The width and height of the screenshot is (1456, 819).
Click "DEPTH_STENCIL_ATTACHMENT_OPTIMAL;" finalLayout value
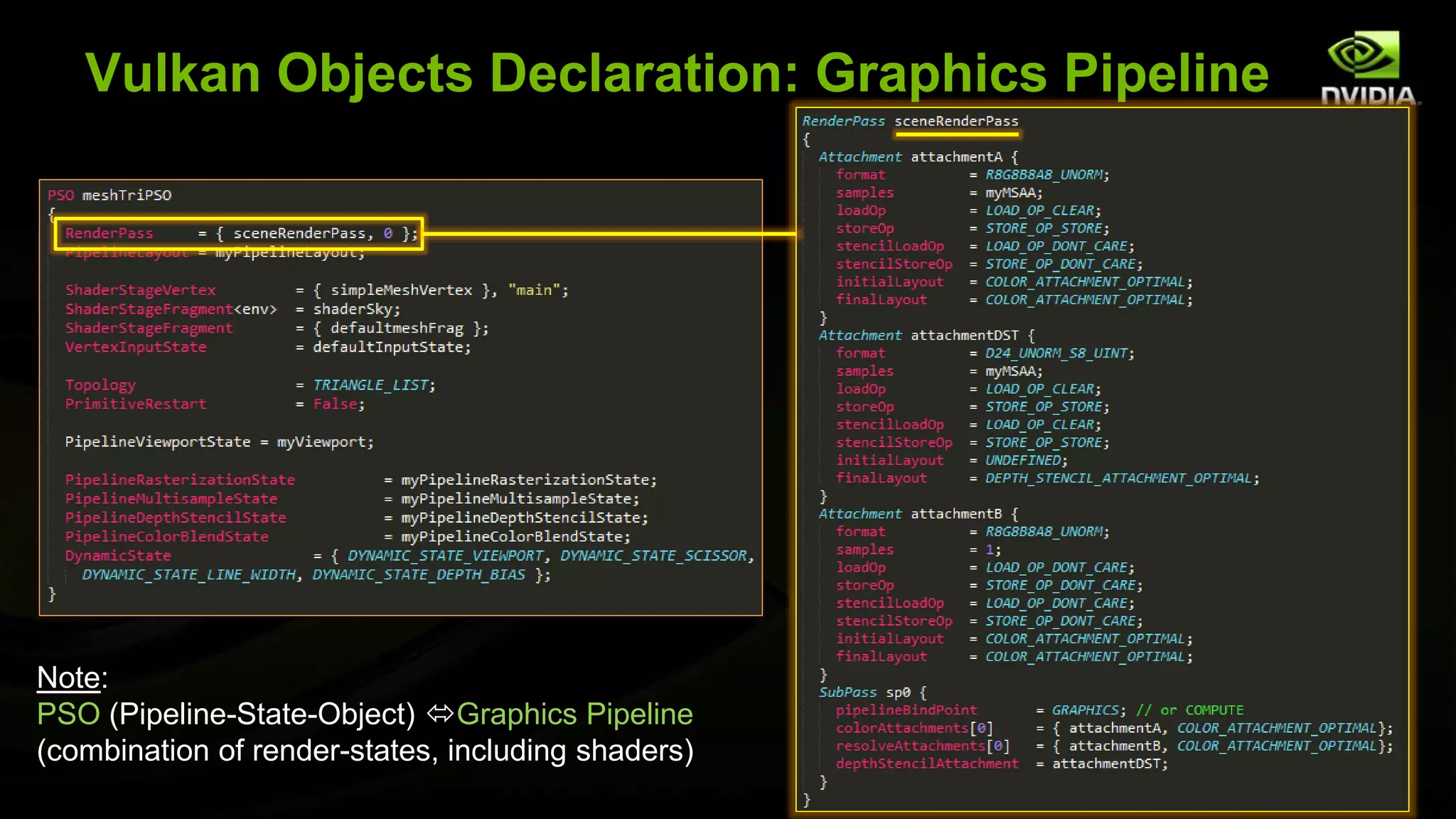(x=1123, y=478)
